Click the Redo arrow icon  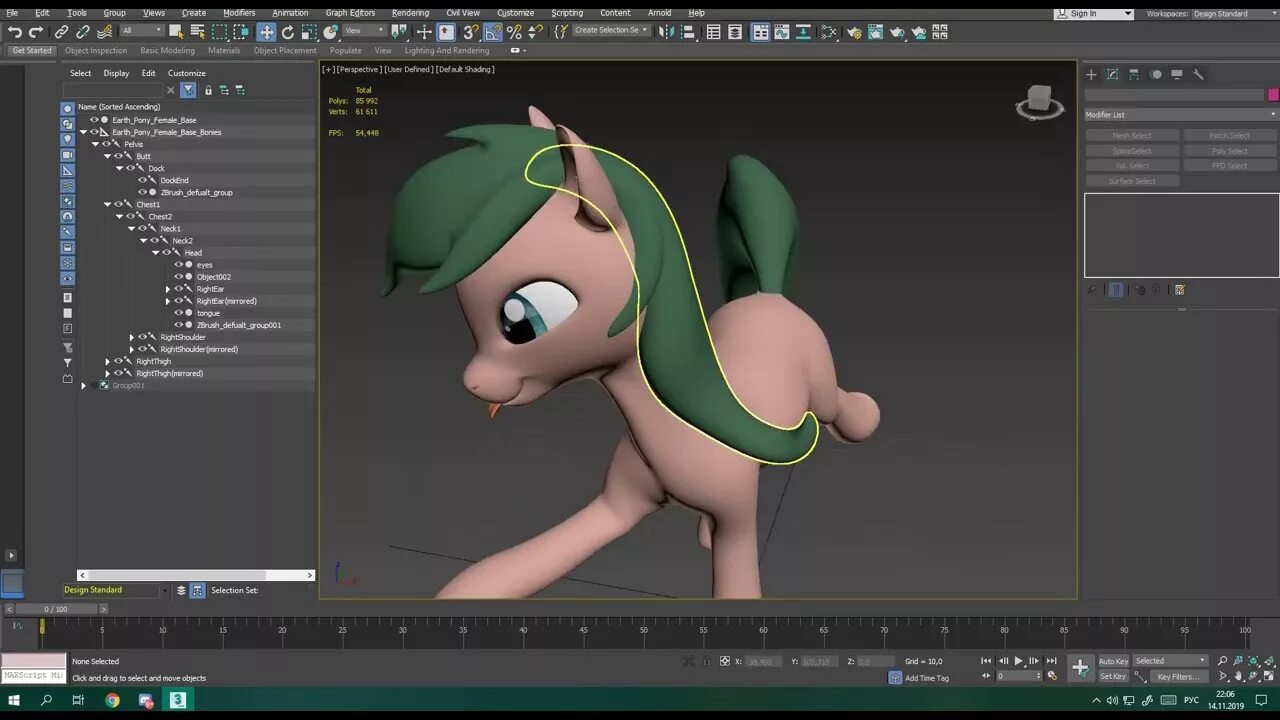pyautogui.click(x=36, y=32)
